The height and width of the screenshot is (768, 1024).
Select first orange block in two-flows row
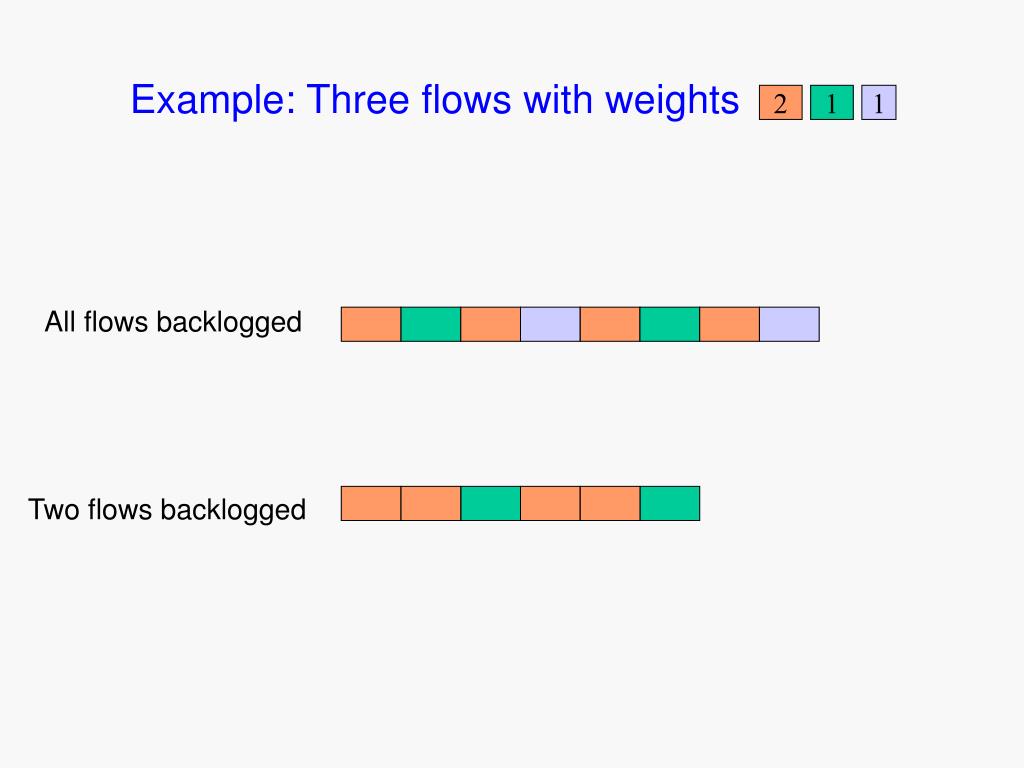(371, 504)
